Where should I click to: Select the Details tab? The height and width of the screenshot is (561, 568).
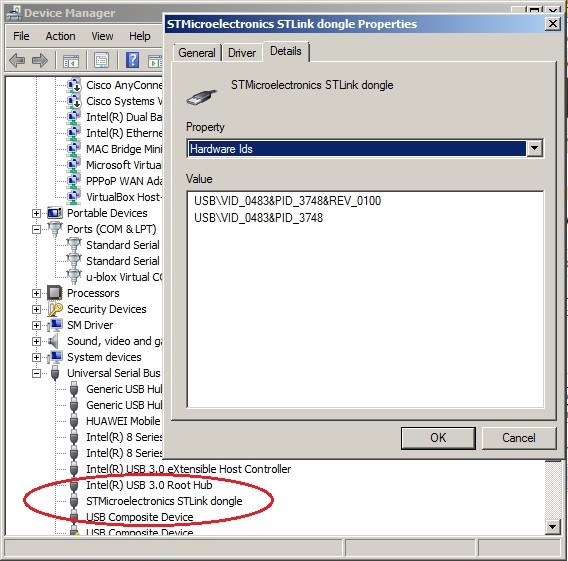(x=286, y=51)
